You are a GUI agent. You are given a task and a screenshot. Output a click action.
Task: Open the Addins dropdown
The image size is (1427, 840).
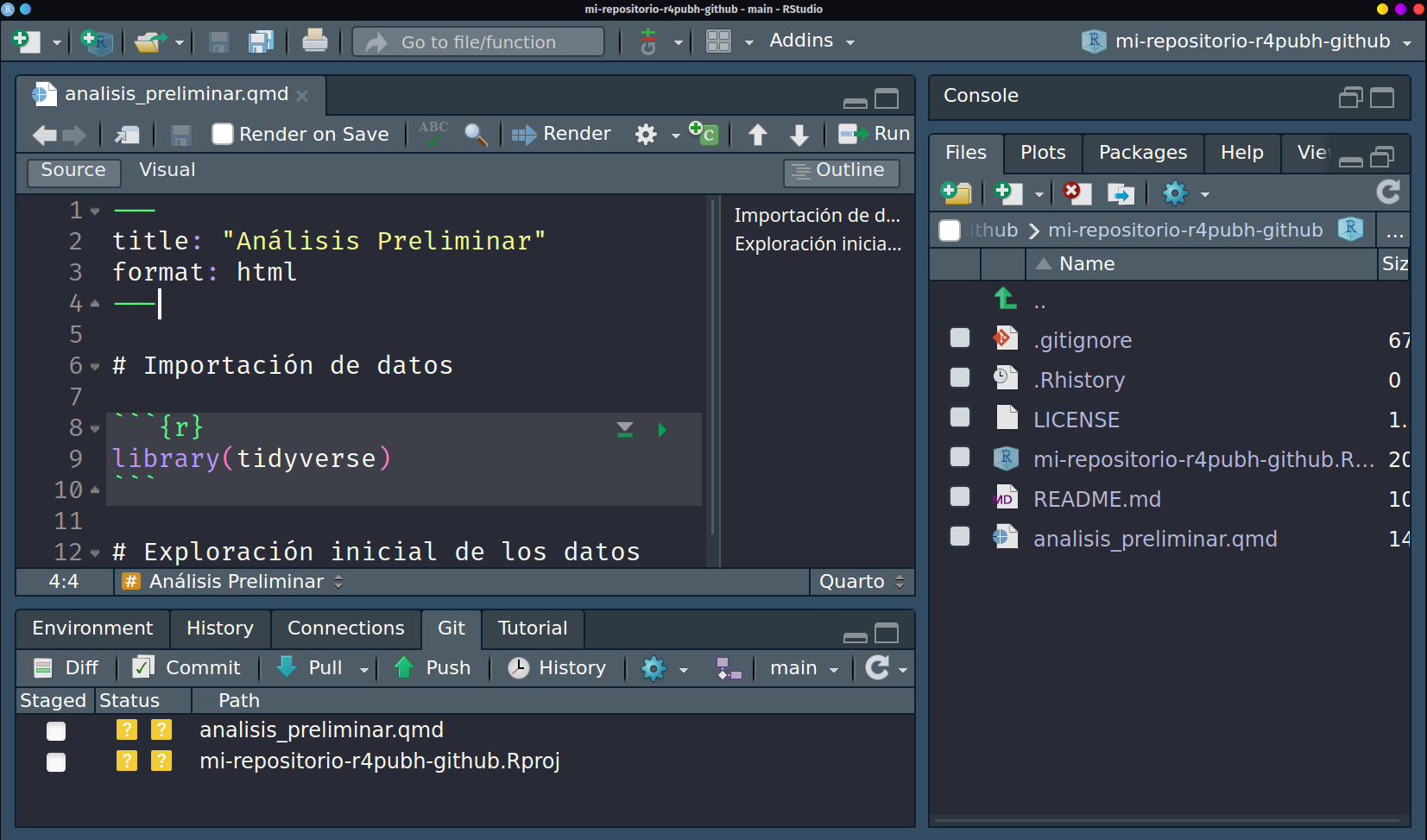tap(811, 41)
